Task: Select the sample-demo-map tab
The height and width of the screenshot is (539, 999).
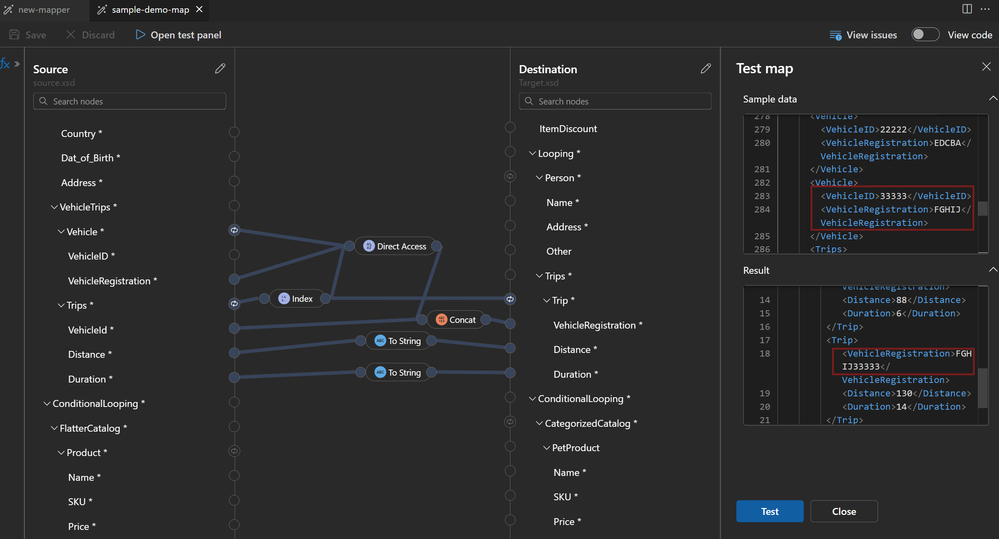Action: 150,10
